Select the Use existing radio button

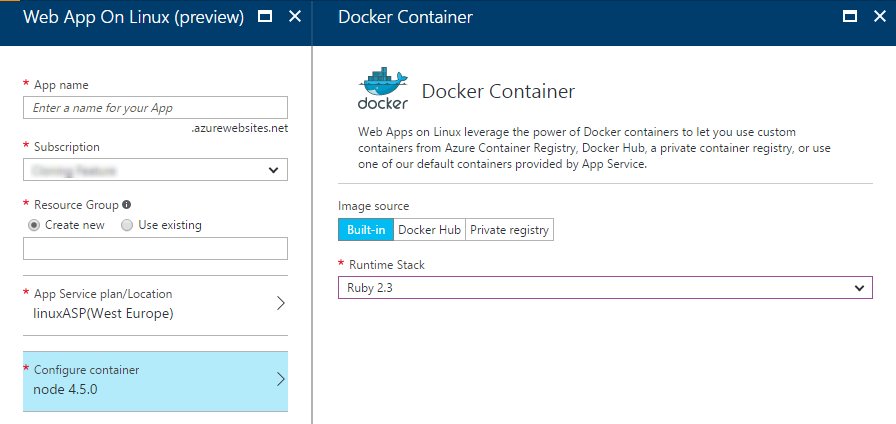click(127, 225)
